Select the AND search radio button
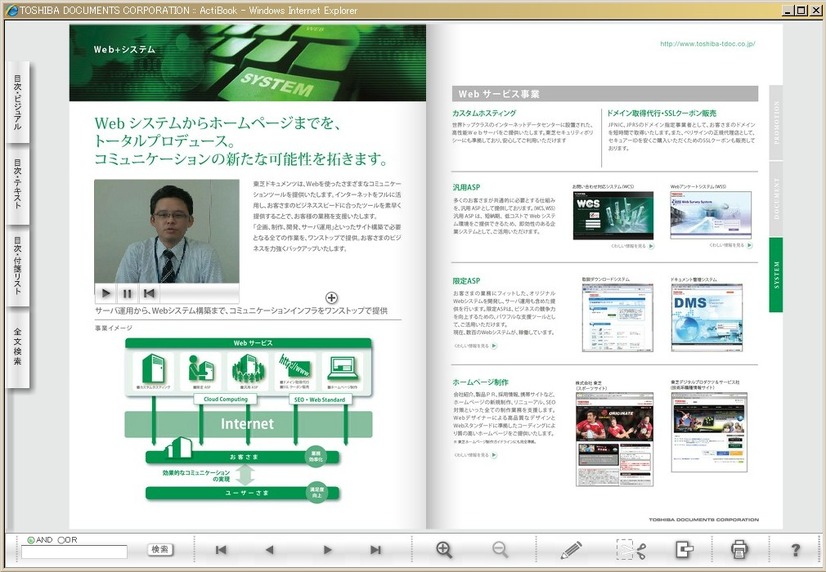 pyautogui.click(x=31, y=540)
